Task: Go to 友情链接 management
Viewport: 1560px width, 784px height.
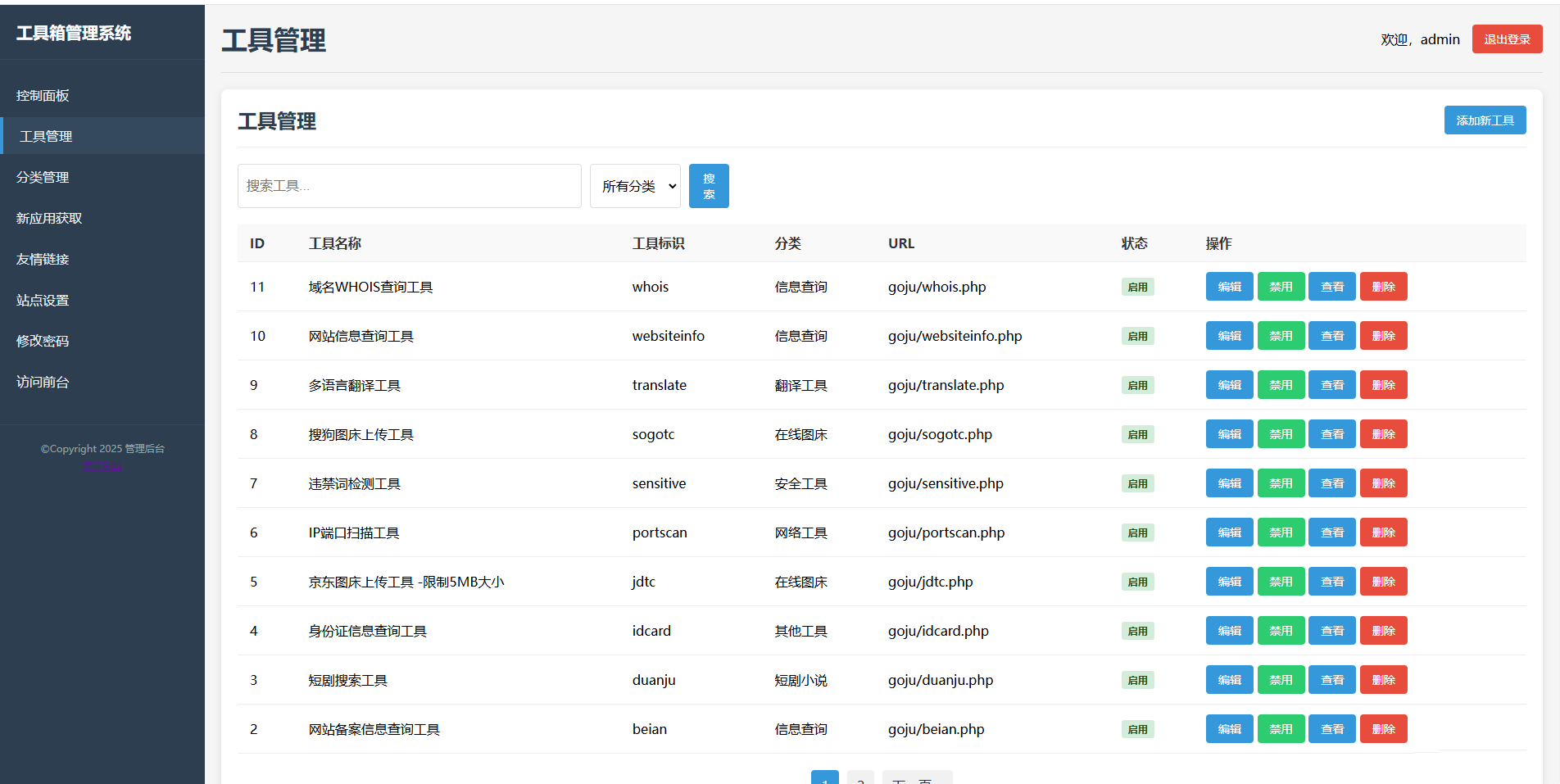Action: tap(43, 259)
